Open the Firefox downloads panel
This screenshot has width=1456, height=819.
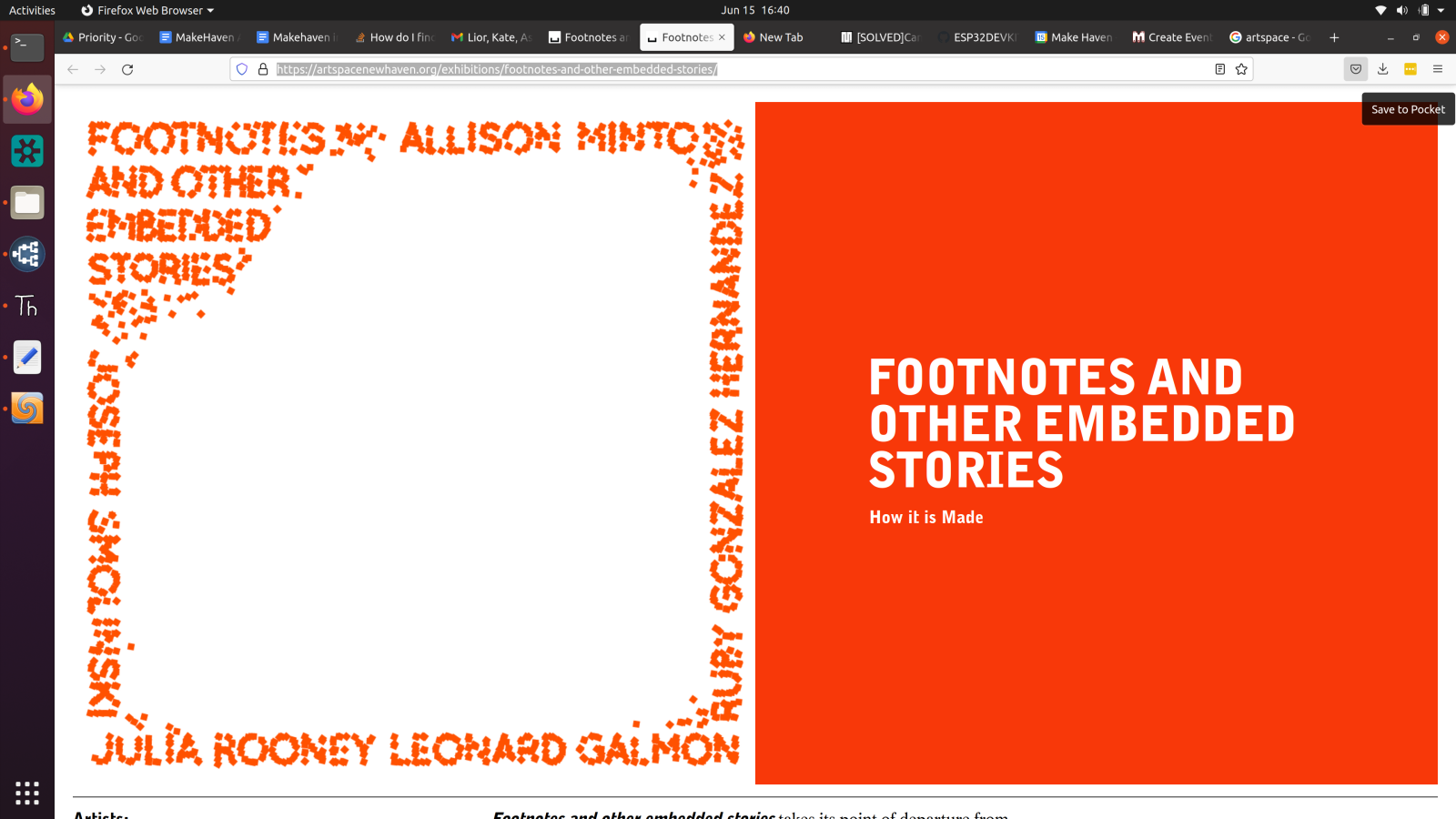1383,69
